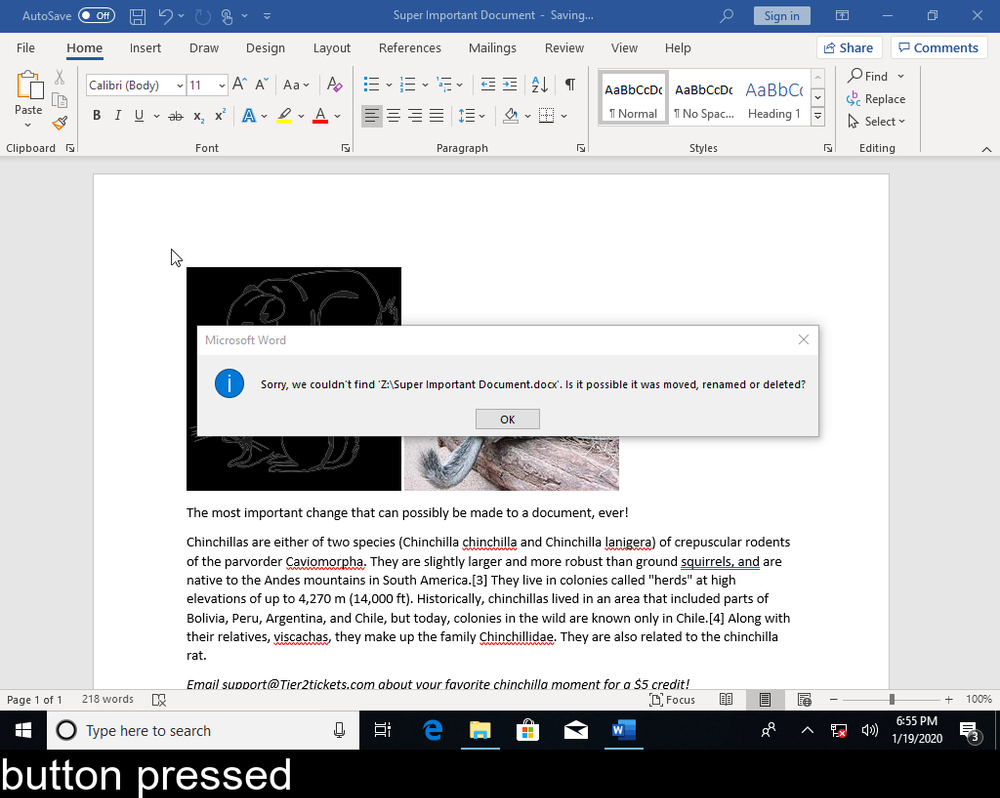Click the zoom slider handle
This screenshot has width=1000, height=798.
coord(892,700)
